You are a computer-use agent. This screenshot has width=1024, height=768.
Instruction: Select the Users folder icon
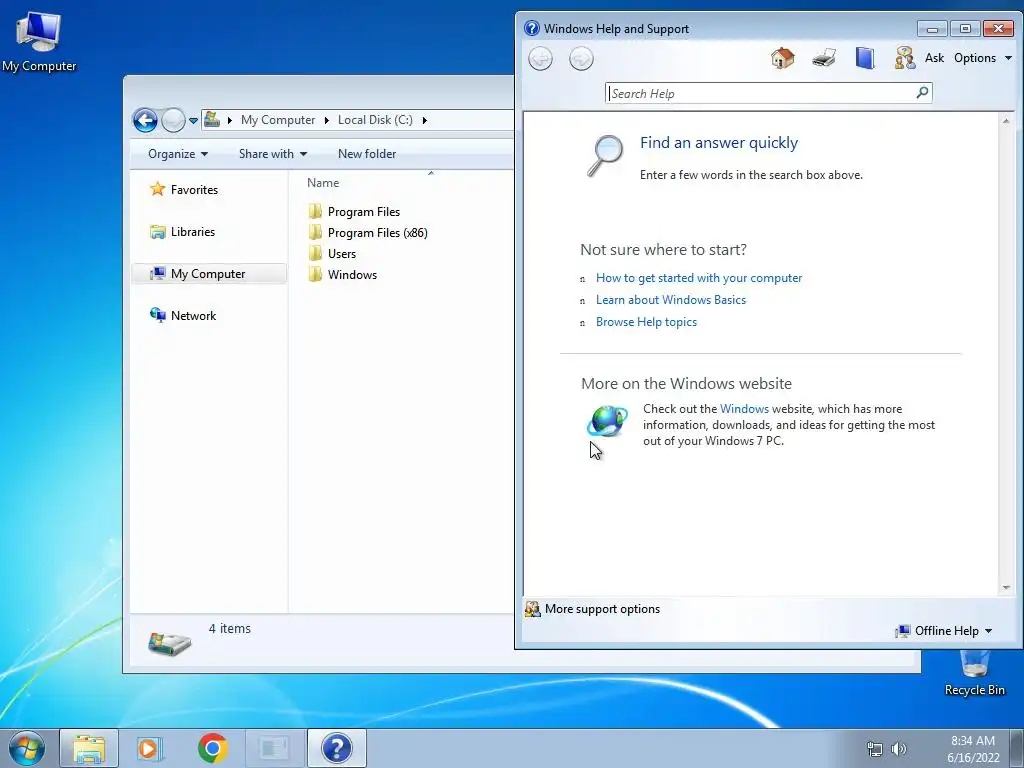(x=315, y=253)
